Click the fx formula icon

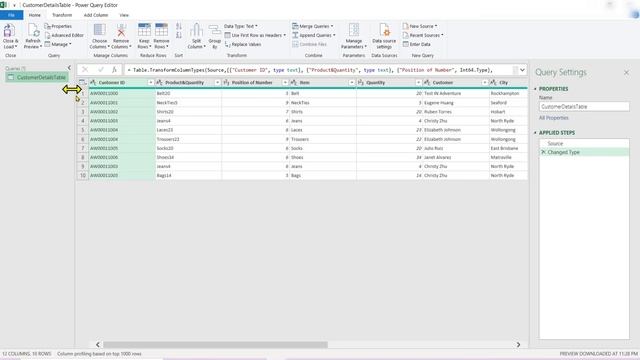pos(114,70)
